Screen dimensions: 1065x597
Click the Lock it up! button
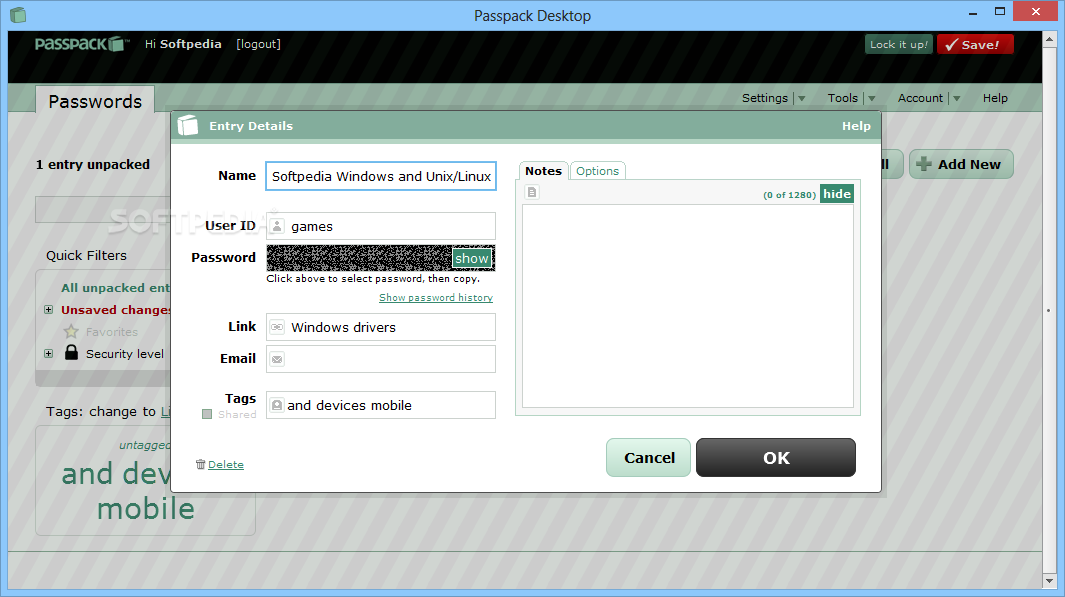tap(899, 44)
